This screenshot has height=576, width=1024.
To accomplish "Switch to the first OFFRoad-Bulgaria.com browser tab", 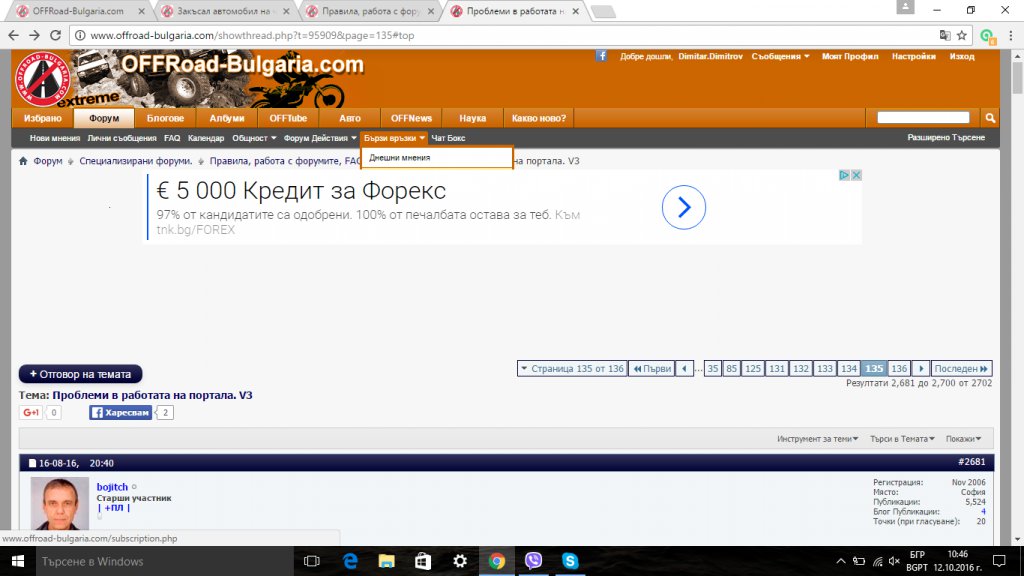I will 80,11.
